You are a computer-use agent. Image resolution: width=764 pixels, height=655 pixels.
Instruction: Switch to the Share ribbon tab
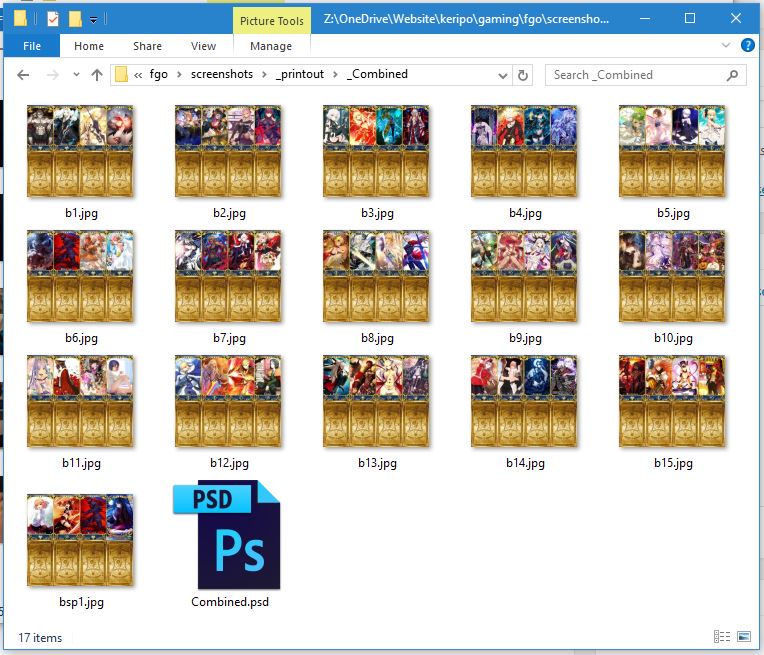point(147,46)
